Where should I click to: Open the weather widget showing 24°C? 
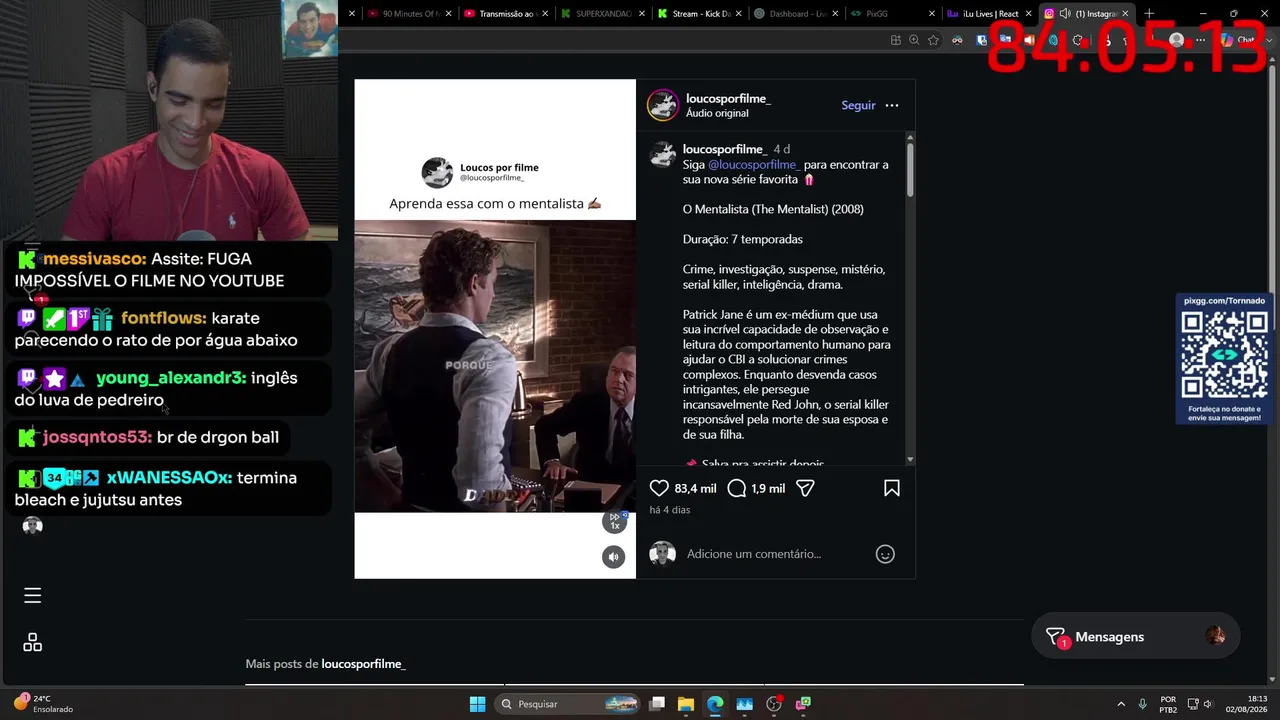[43, 704]
